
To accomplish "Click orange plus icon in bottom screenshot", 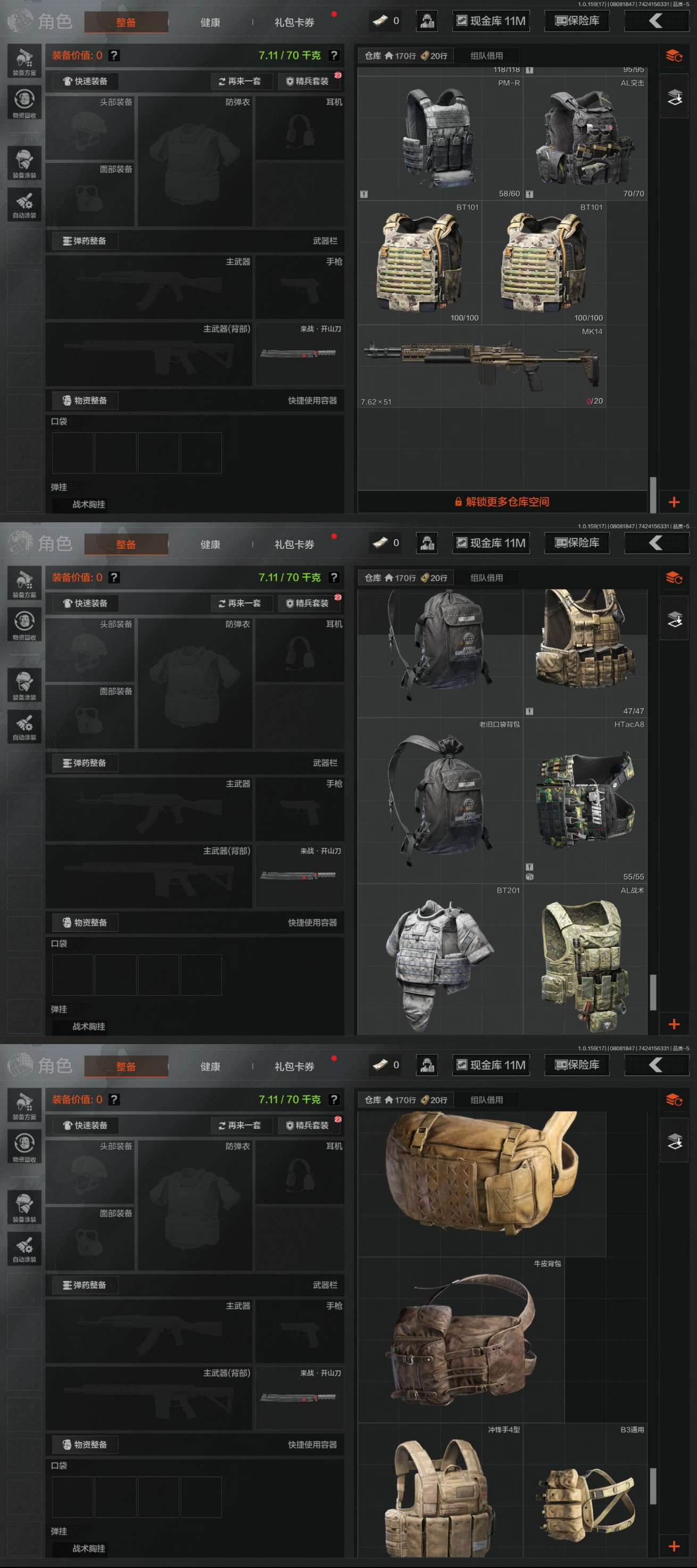I will 674,1547.
